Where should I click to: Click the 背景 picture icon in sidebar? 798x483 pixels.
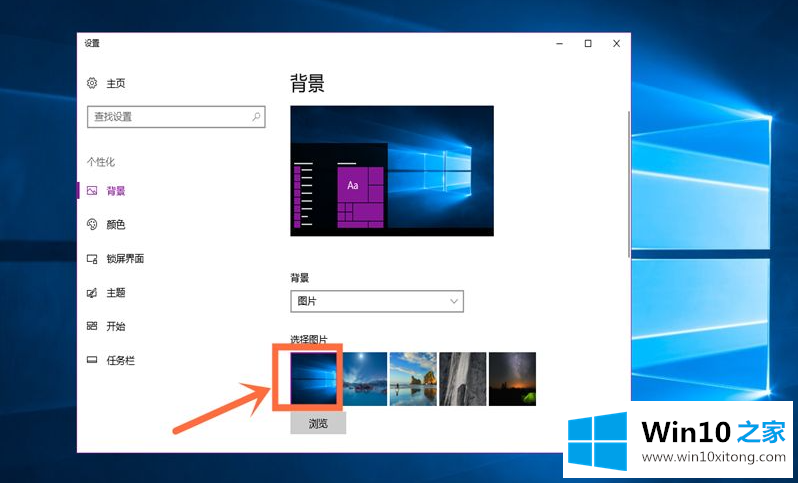tap(92, 191)
